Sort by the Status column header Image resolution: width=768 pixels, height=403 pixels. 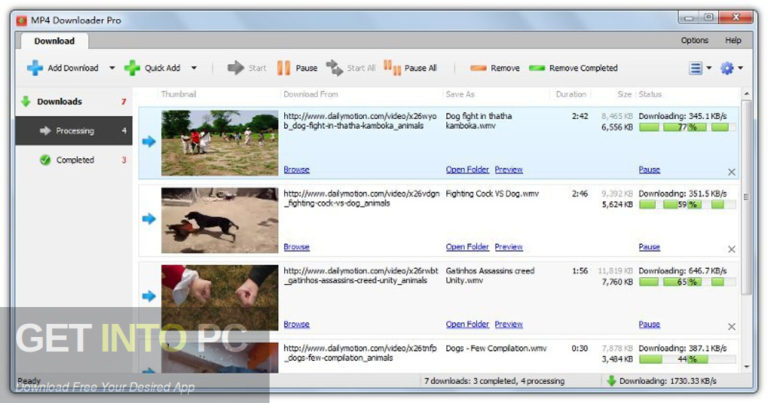pyautogui.click(x=650, y=94)
